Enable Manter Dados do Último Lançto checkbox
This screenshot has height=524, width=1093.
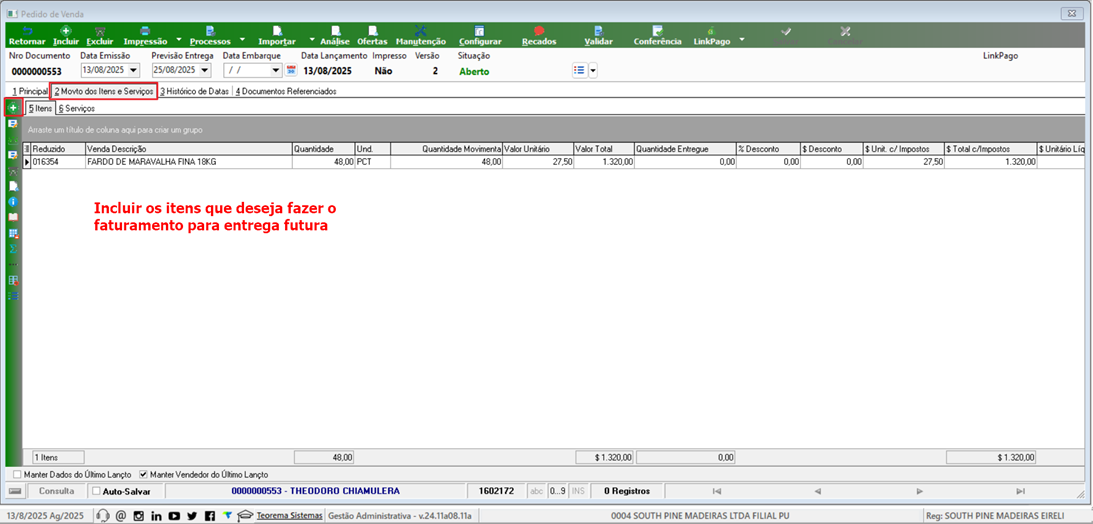click(x=17, y=474)
